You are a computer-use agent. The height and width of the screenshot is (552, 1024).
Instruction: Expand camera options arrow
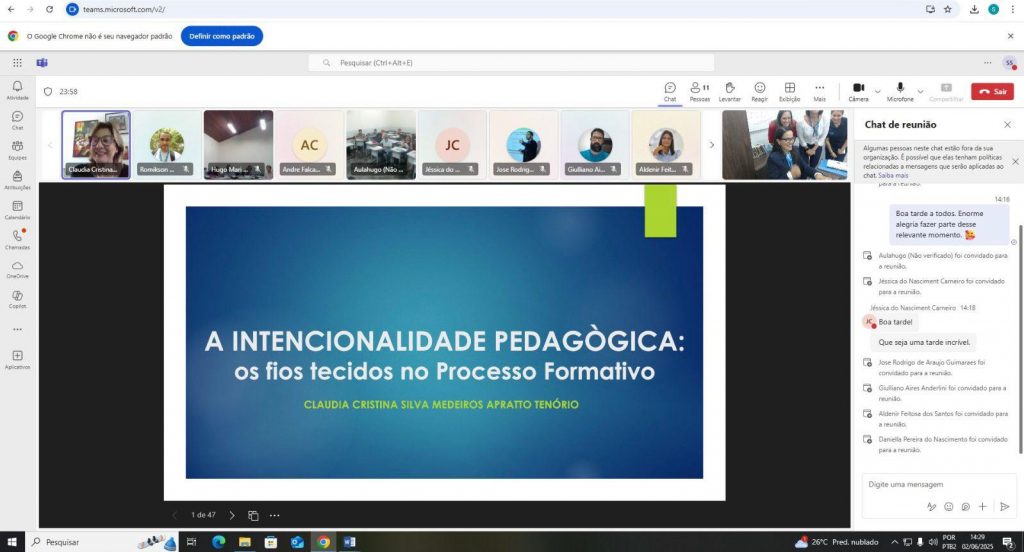[x=878, y=91]
